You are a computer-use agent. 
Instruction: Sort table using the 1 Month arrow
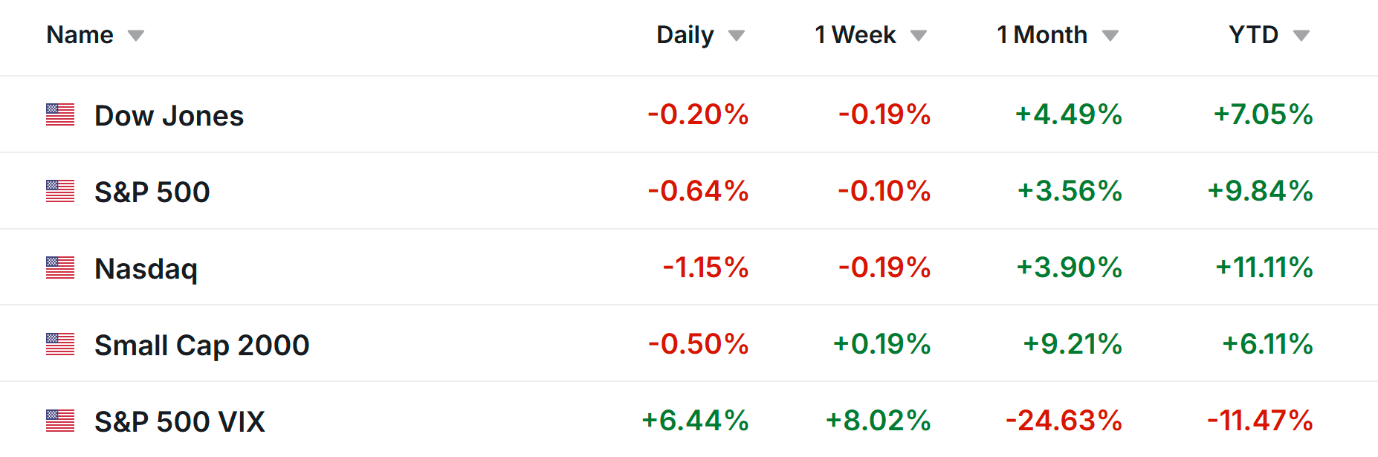click(1110, 36)
